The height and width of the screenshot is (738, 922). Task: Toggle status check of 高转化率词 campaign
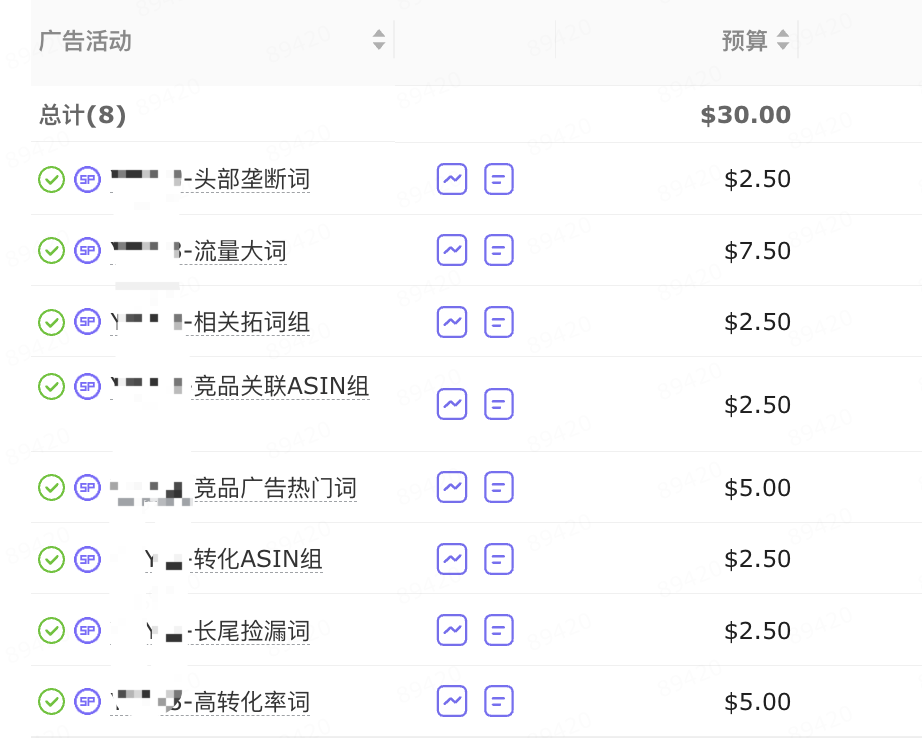(x=51, y=702)
